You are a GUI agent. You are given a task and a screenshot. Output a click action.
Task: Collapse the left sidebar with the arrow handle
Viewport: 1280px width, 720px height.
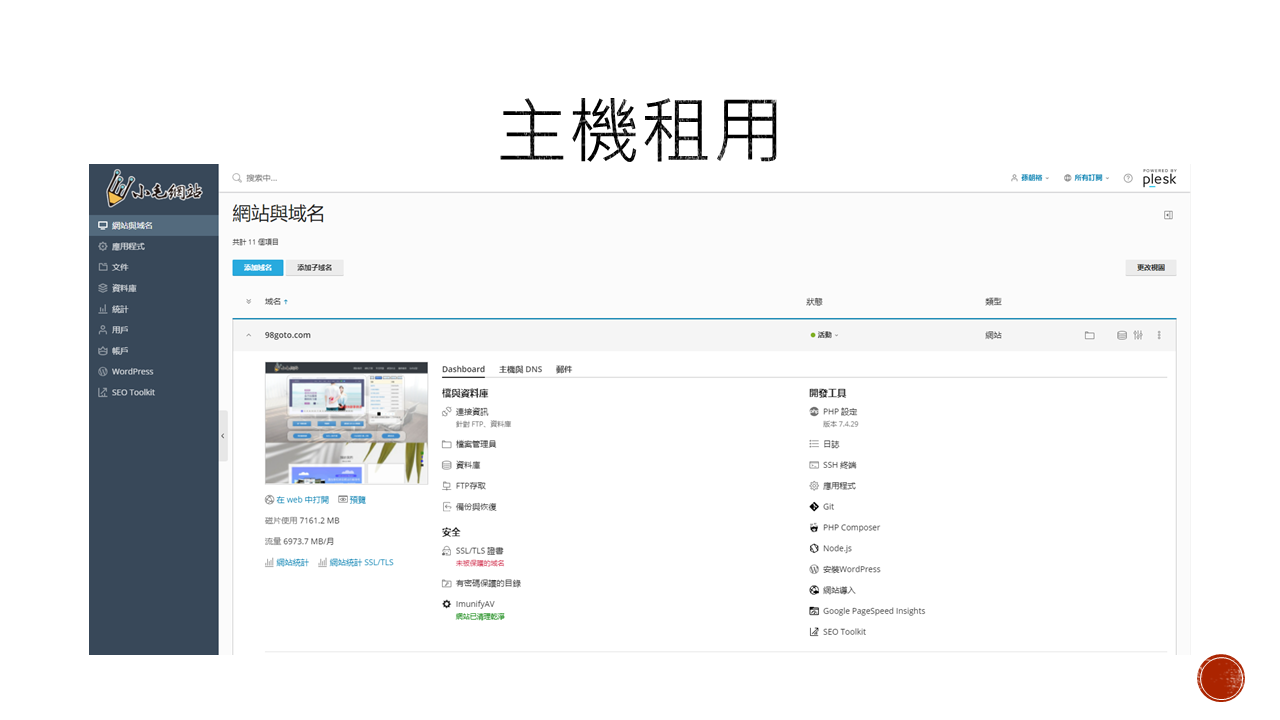[x=223, y=436]
